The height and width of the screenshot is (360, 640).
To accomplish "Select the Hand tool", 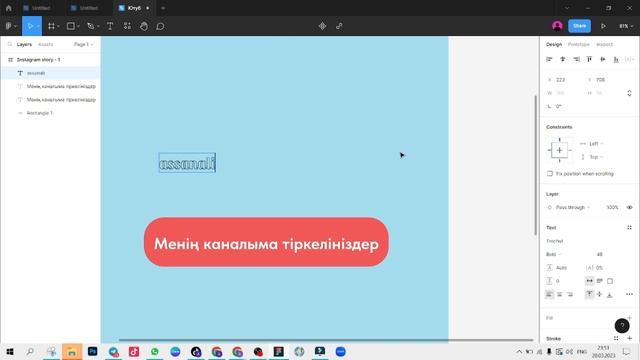I will click(x=144, y=26).
